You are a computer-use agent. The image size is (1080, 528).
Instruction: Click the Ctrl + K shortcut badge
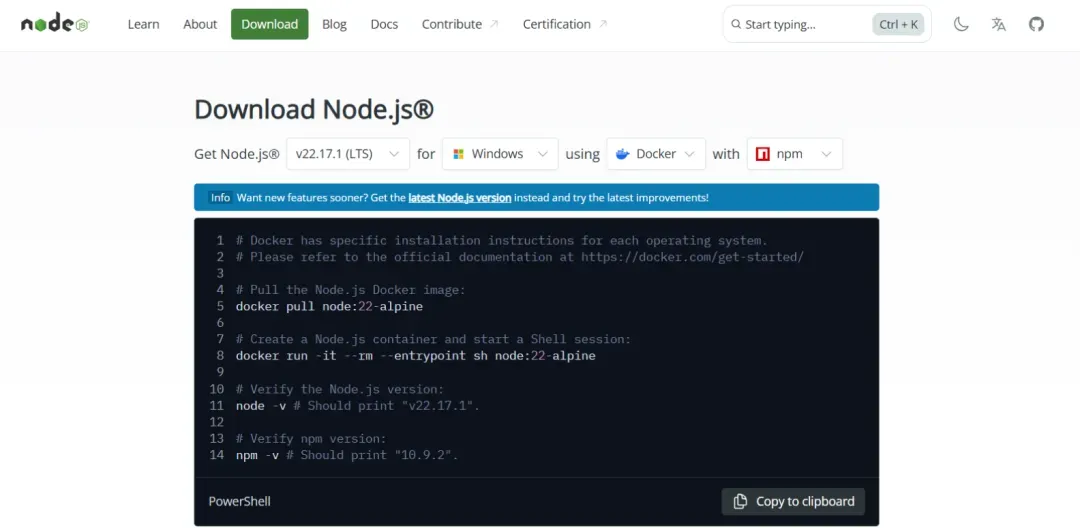(898, 25)
